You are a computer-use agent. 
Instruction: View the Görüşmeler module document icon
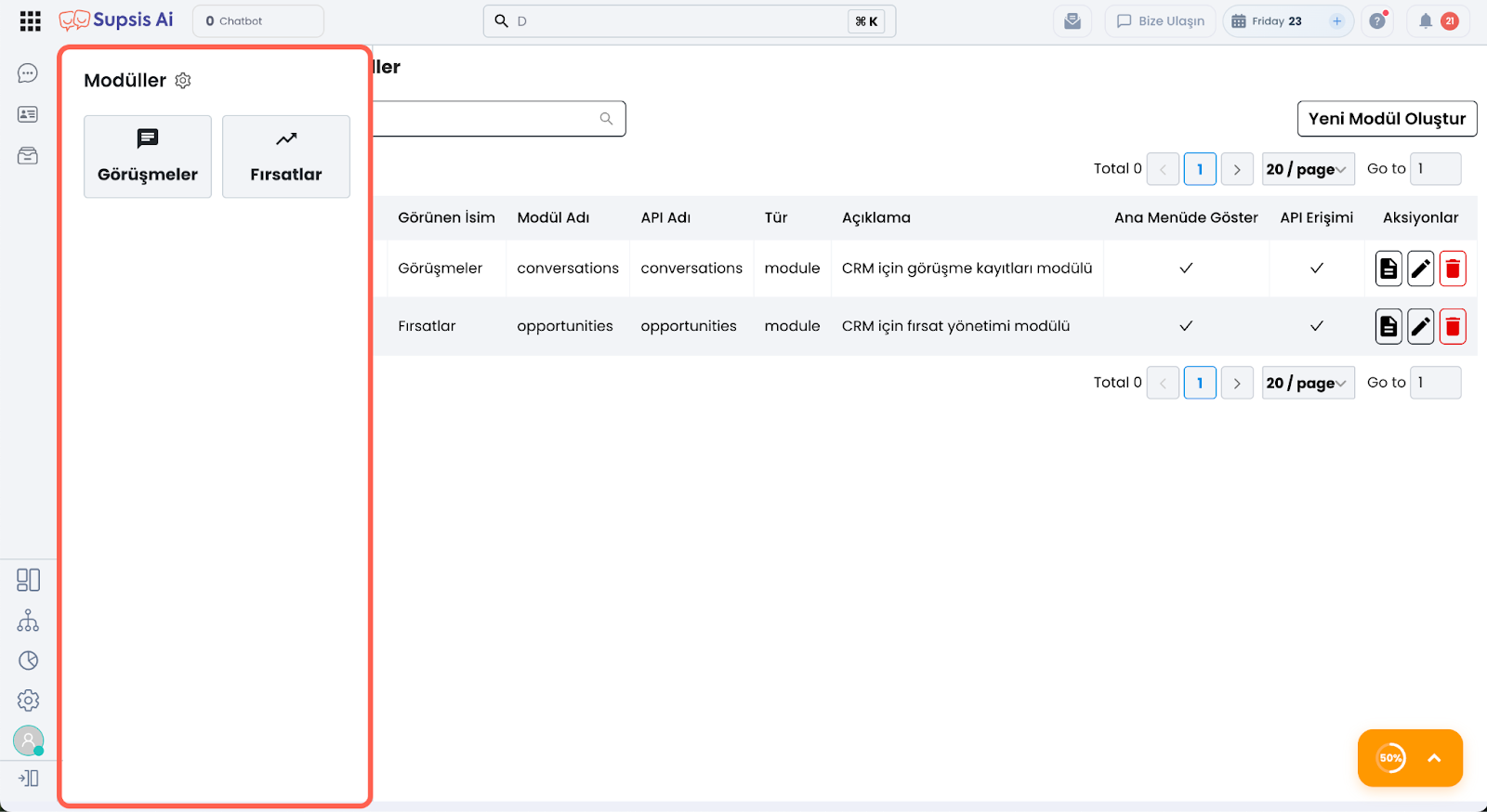pos(1388,268)
